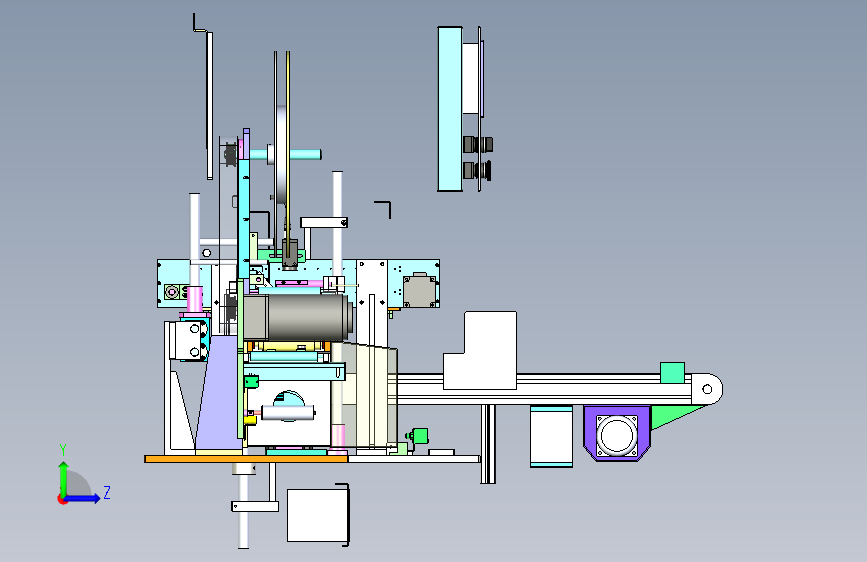Select the tall thin vertical bar at upper left
Image resolution: width=867 pixels, height=562 pixels.
tap(210, 106)
